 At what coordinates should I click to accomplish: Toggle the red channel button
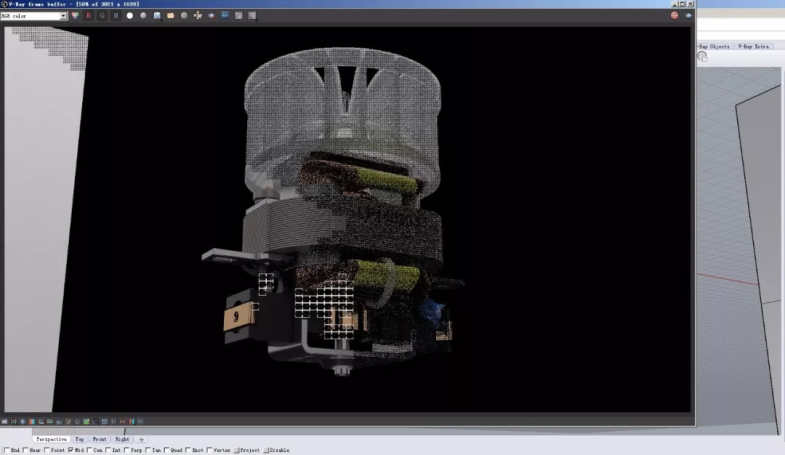point(88,16)
